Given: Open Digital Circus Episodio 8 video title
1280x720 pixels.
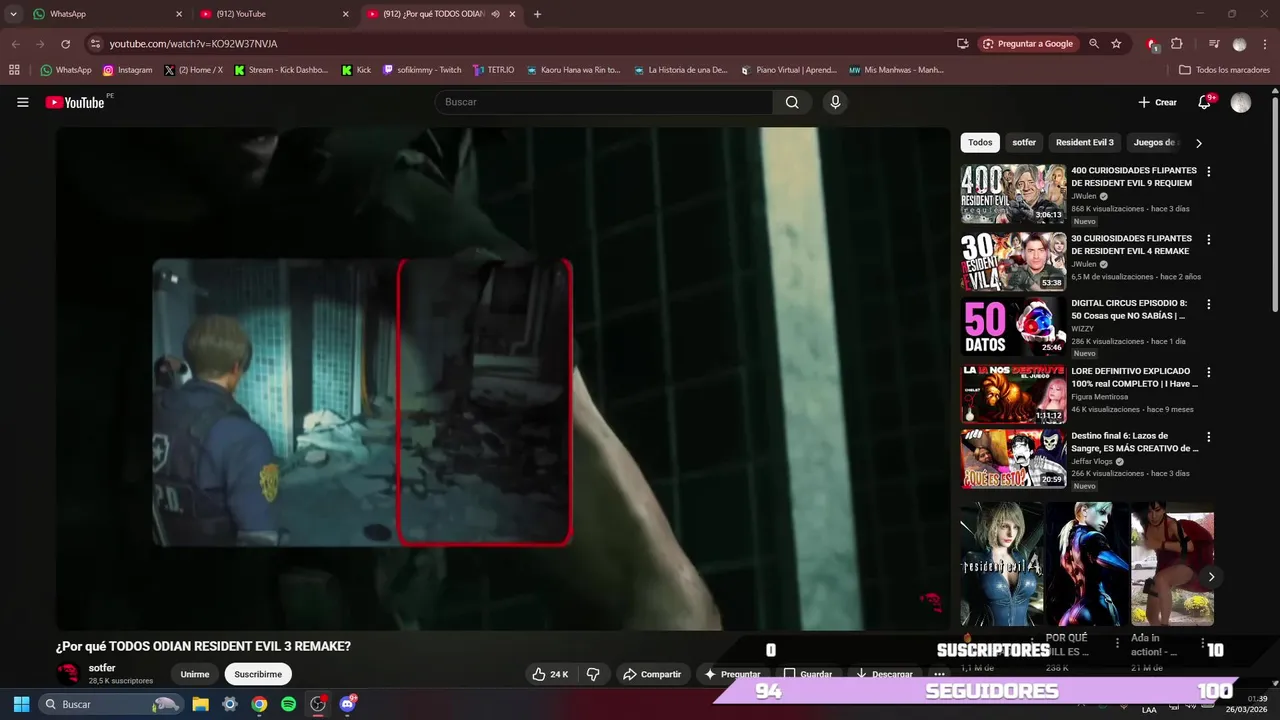Looking at the screenshot, I should click(x=1129, y=309).
